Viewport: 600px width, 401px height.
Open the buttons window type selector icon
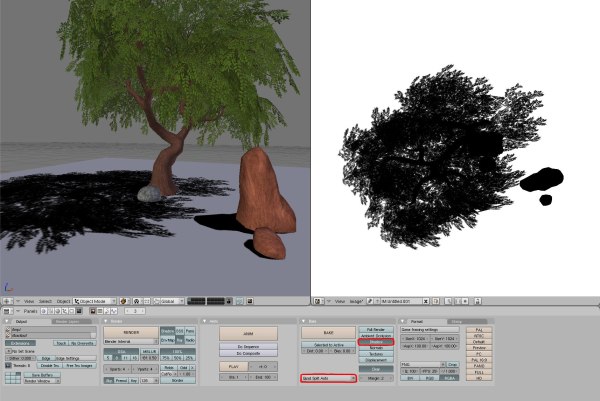point(7,311)
